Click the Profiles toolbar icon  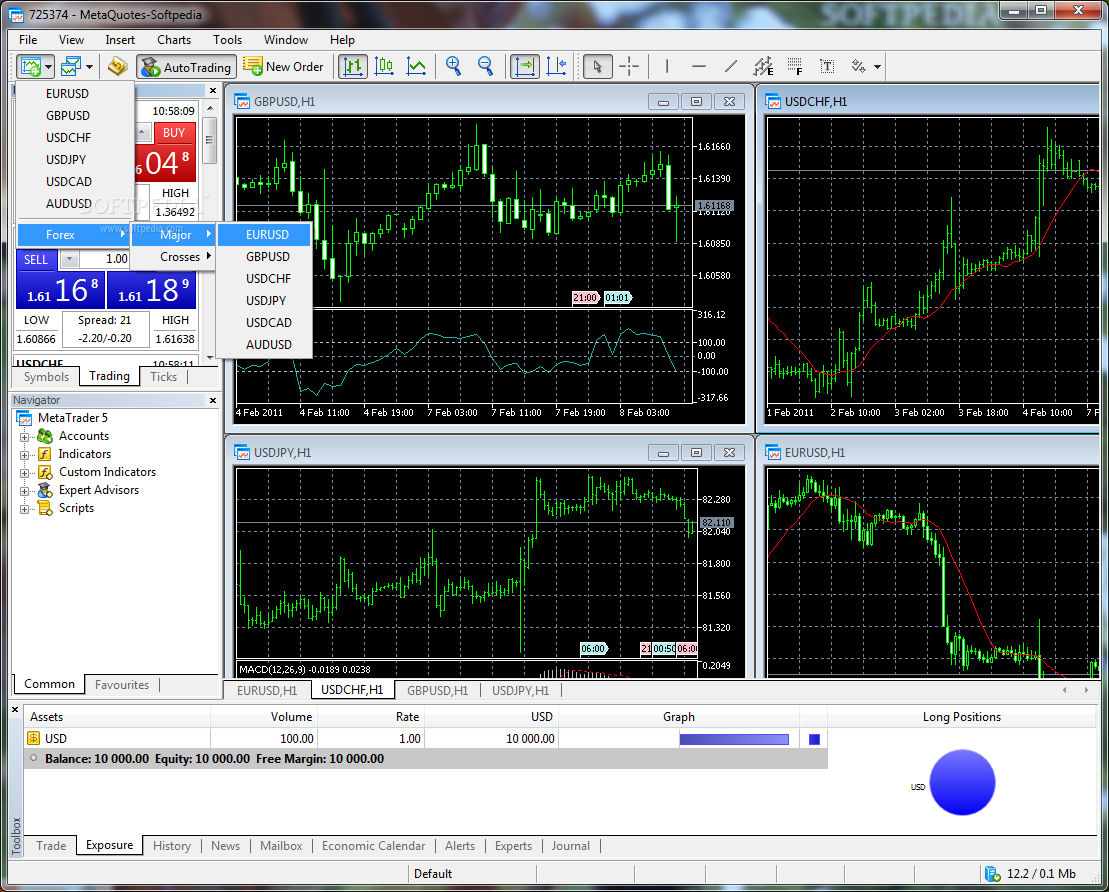[71, 66]
